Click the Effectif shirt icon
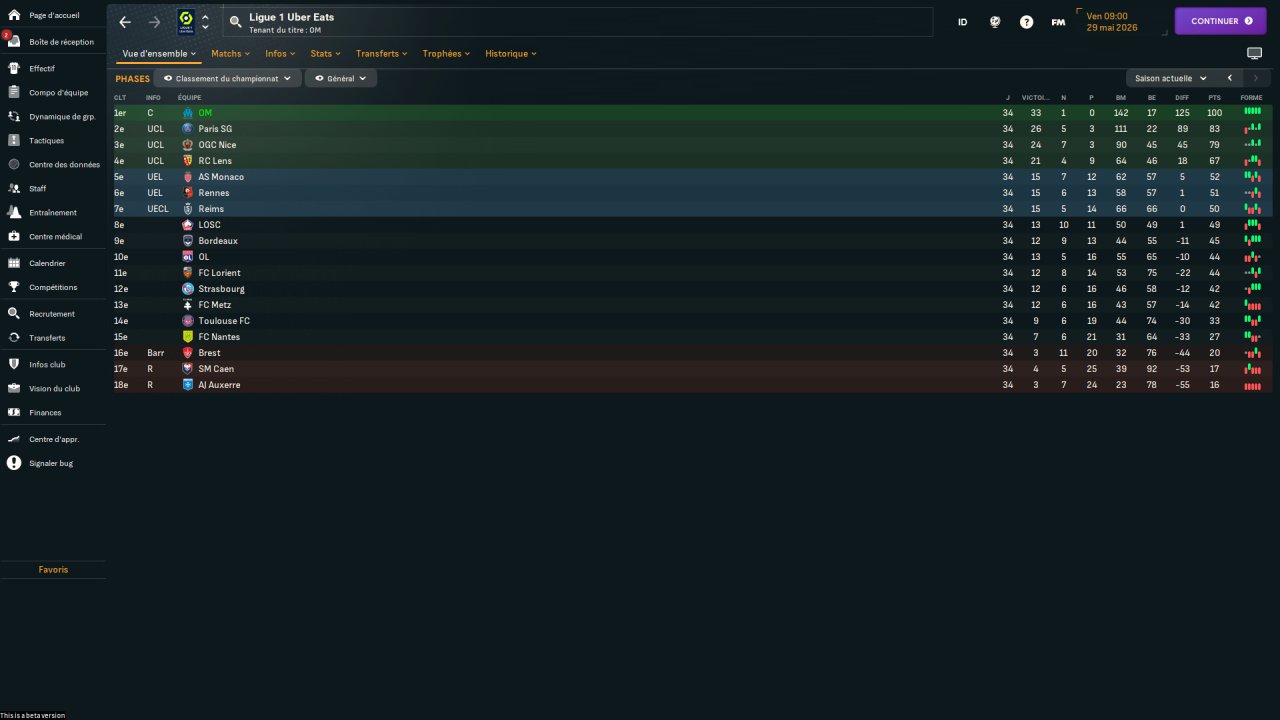Screen dimensions: 1280x720 [14, 69]
